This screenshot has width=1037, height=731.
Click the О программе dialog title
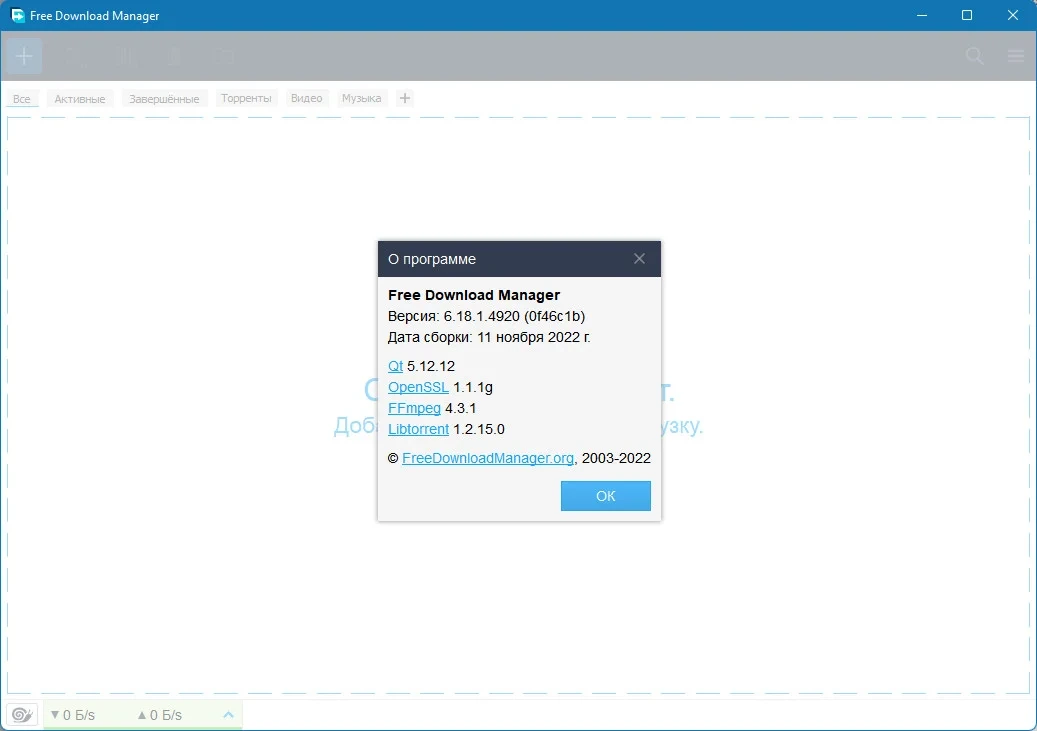click(432, 259)
